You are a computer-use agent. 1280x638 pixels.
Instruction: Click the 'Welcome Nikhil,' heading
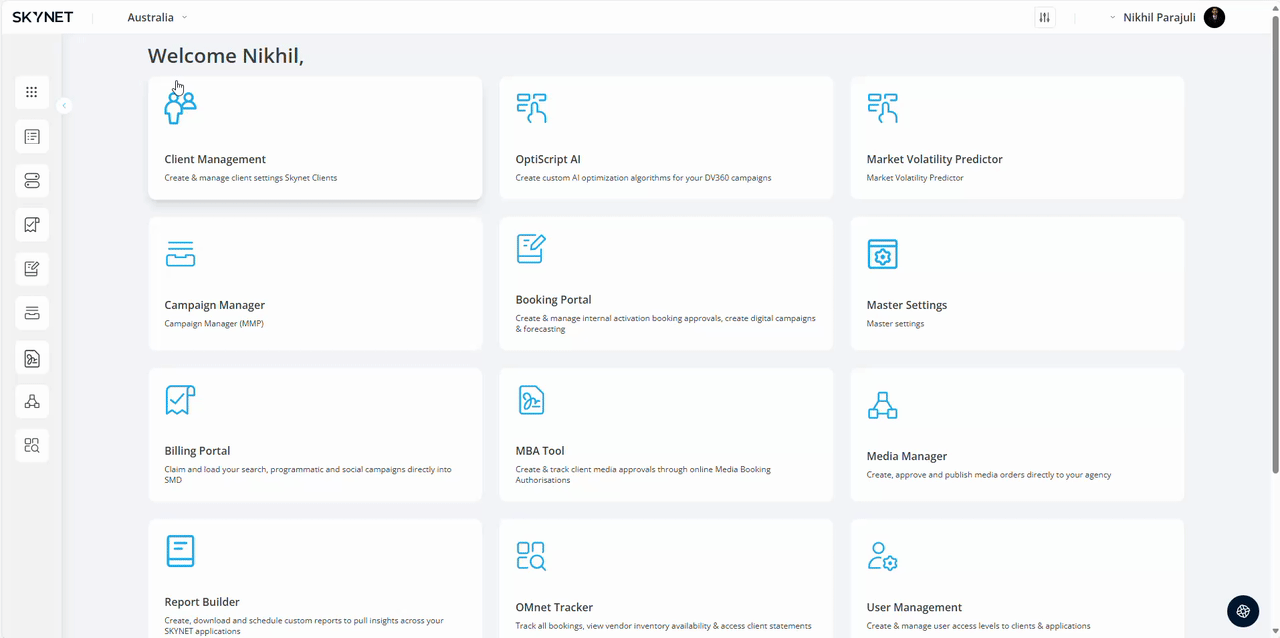pyautogui.click(x=226, y=56)
